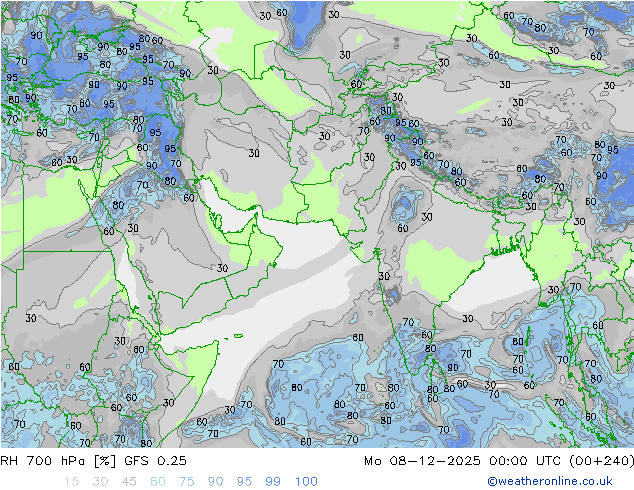Select the legend value 100

(306, 481)
